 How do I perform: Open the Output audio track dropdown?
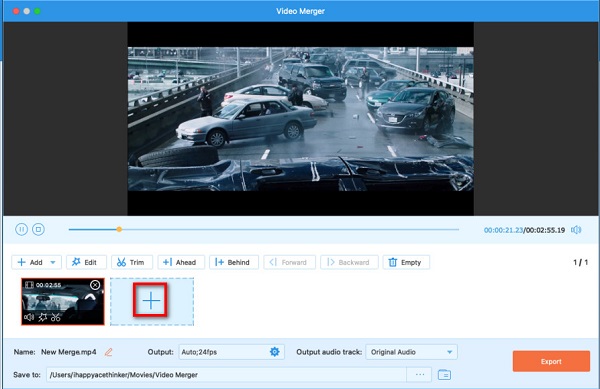(x=412, y=352)
